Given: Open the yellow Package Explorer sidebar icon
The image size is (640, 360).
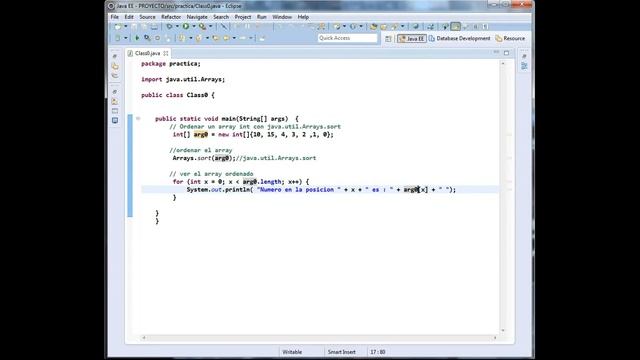Looking at the screenshot, I should click(x=115, y=66).
